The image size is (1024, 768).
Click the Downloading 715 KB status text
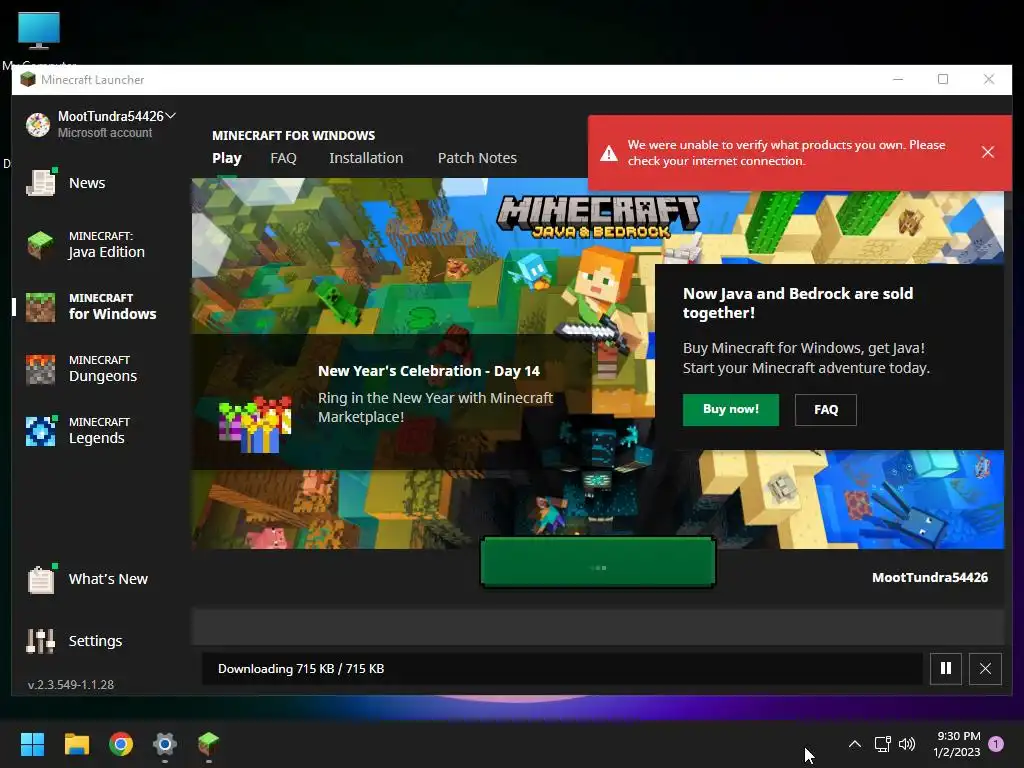301,669
